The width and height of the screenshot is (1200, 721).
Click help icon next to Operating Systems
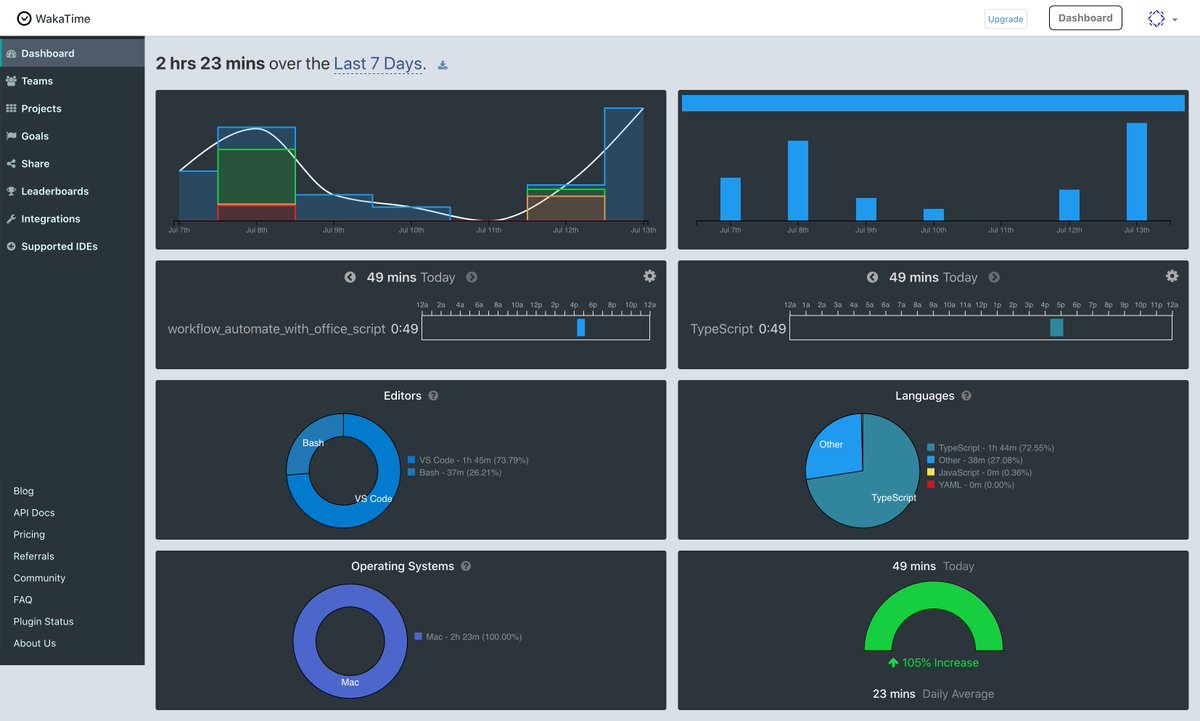(x=466, y=566)
